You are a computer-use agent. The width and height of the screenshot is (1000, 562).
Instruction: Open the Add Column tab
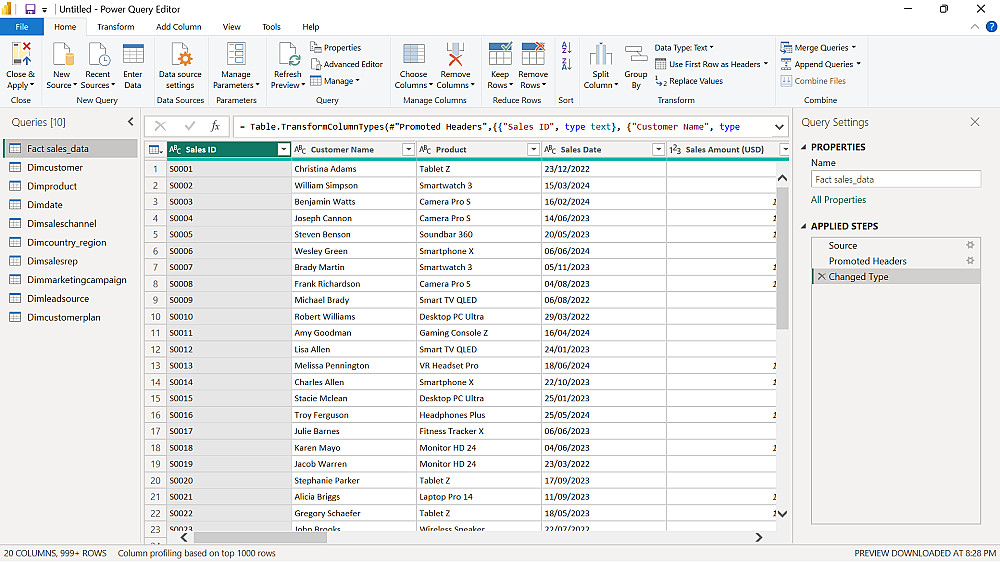178,27
